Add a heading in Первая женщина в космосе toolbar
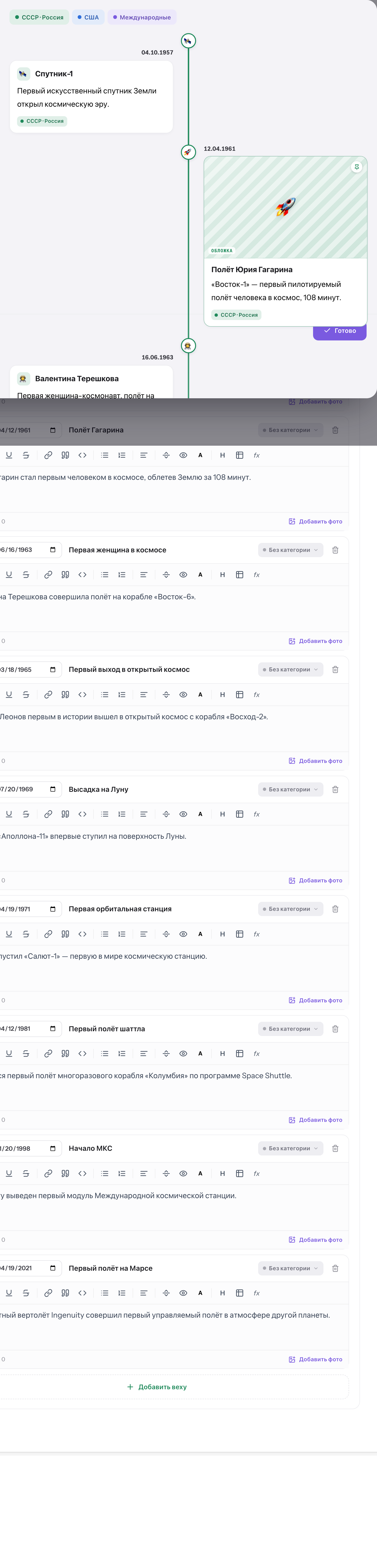This screenshot has width=377, height=1568. tap(223, 575)
